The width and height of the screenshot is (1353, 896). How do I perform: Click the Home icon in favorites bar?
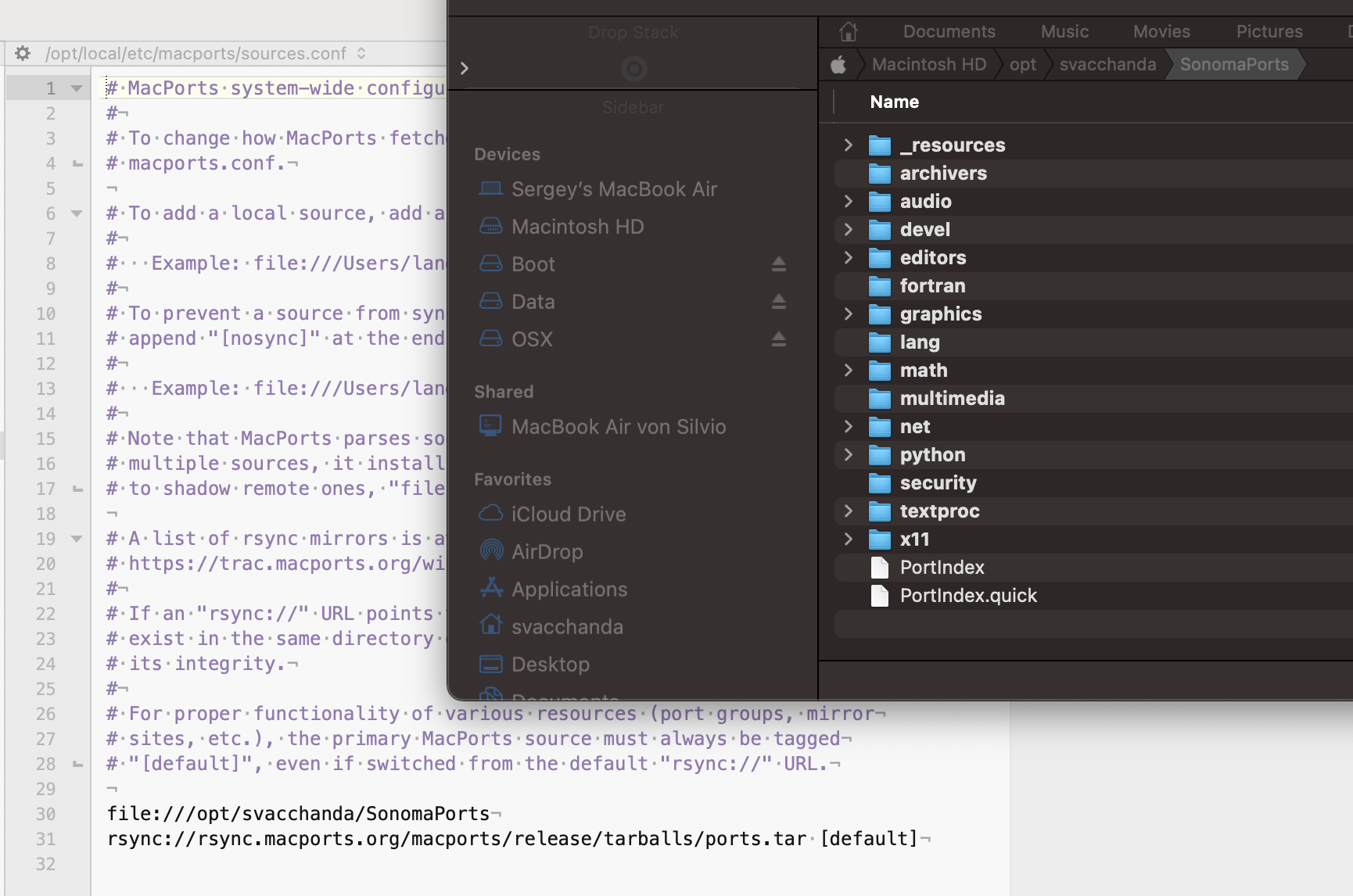tap(849, 31)
